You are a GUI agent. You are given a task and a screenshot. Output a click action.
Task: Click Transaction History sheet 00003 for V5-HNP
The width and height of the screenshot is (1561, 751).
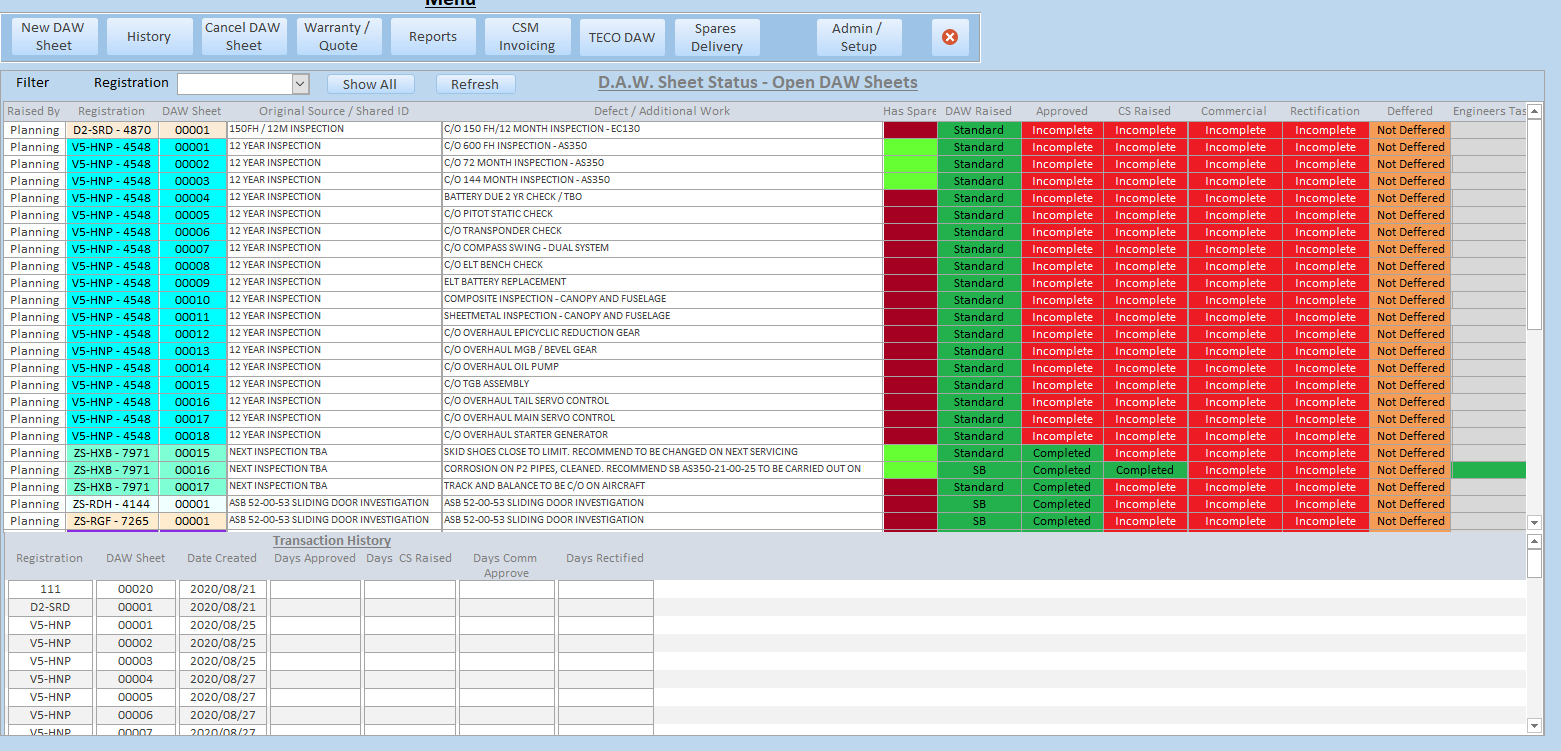[135, 661]
